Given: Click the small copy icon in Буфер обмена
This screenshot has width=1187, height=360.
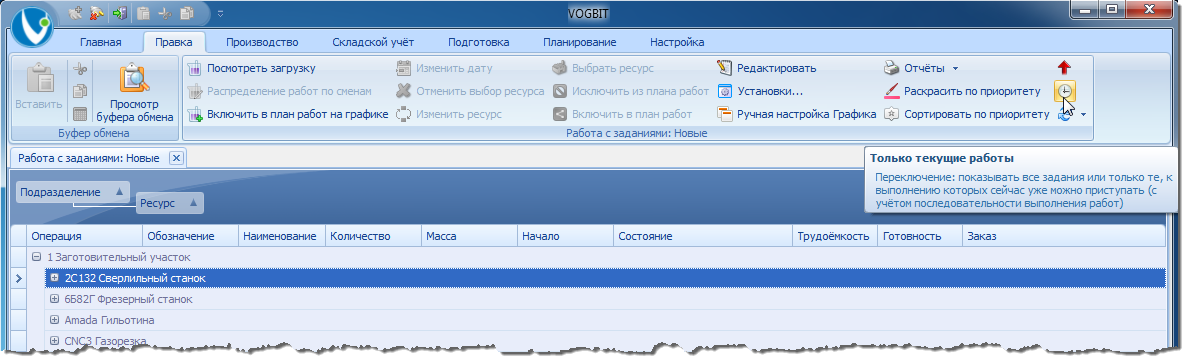Looking at the screenshot, I should pyautogui.click(x=80, y=92).
